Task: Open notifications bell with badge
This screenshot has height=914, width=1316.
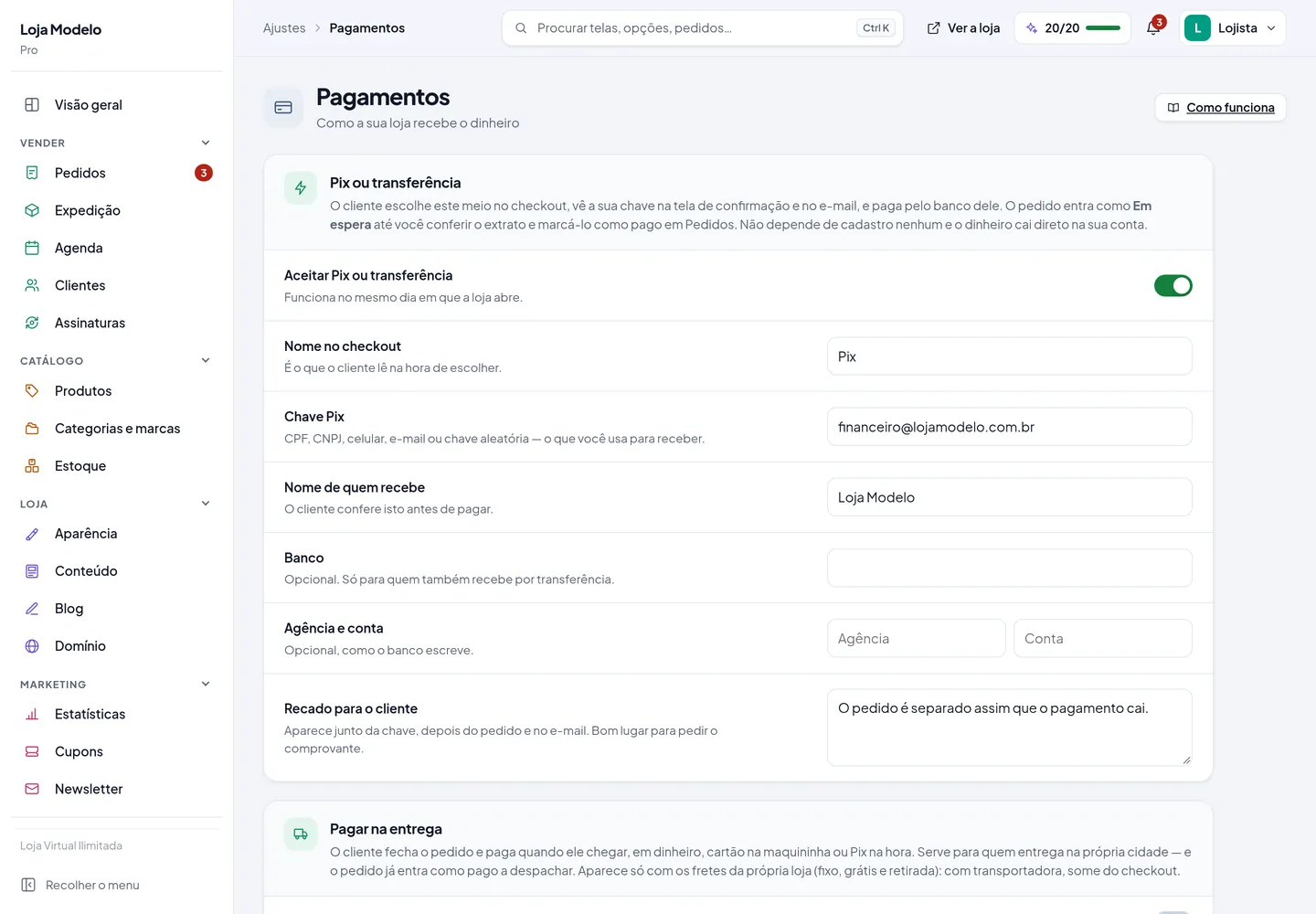Action: [x=1154, y=27]
